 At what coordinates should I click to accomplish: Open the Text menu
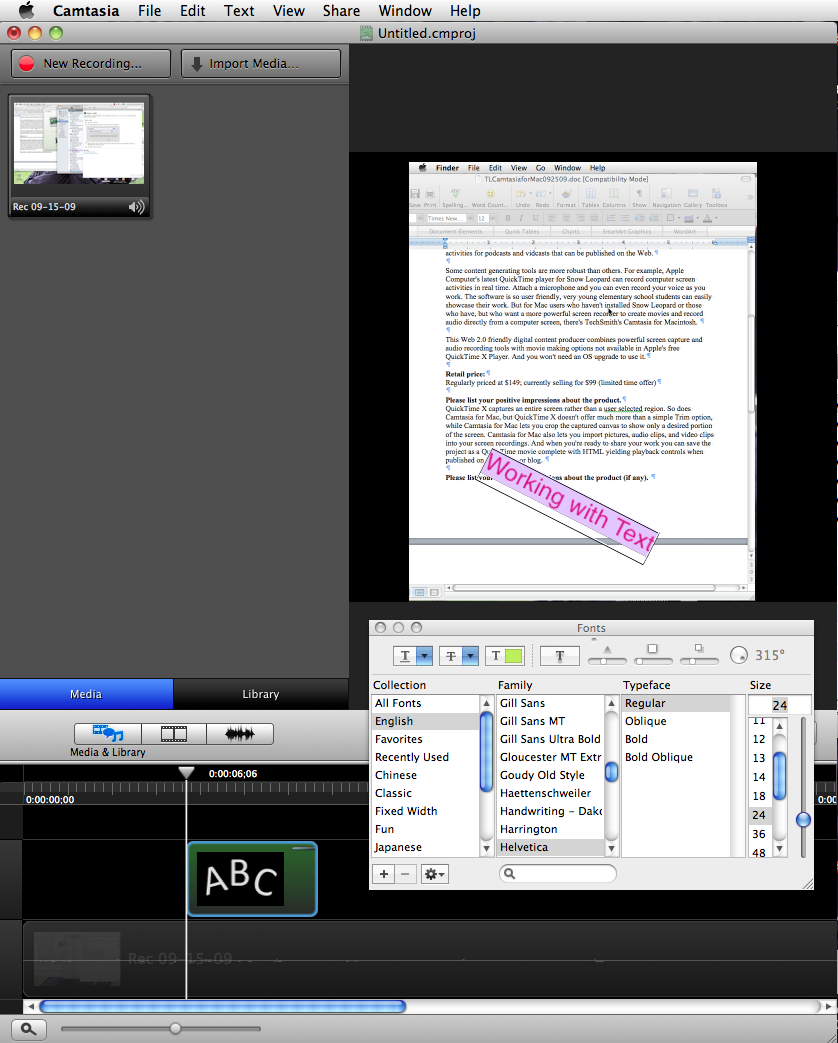239,11
